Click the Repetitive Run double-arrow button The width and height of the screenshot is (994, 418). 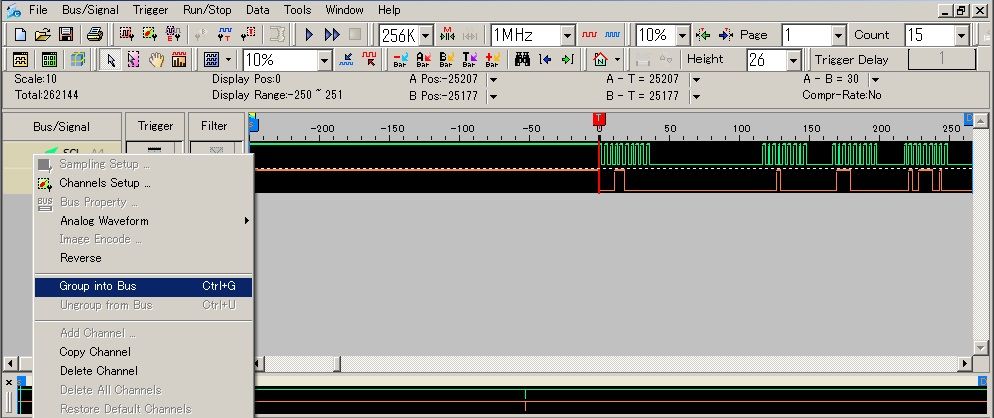(x=332, y=34)
